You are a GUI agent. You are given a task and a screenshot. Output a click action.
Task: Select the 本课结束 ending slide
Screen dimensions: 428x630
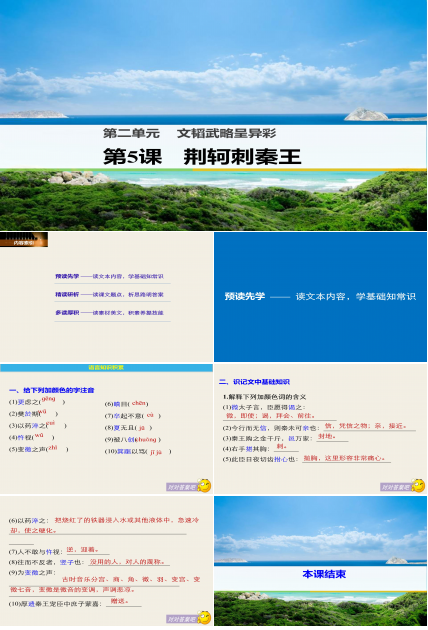(320, 561)
